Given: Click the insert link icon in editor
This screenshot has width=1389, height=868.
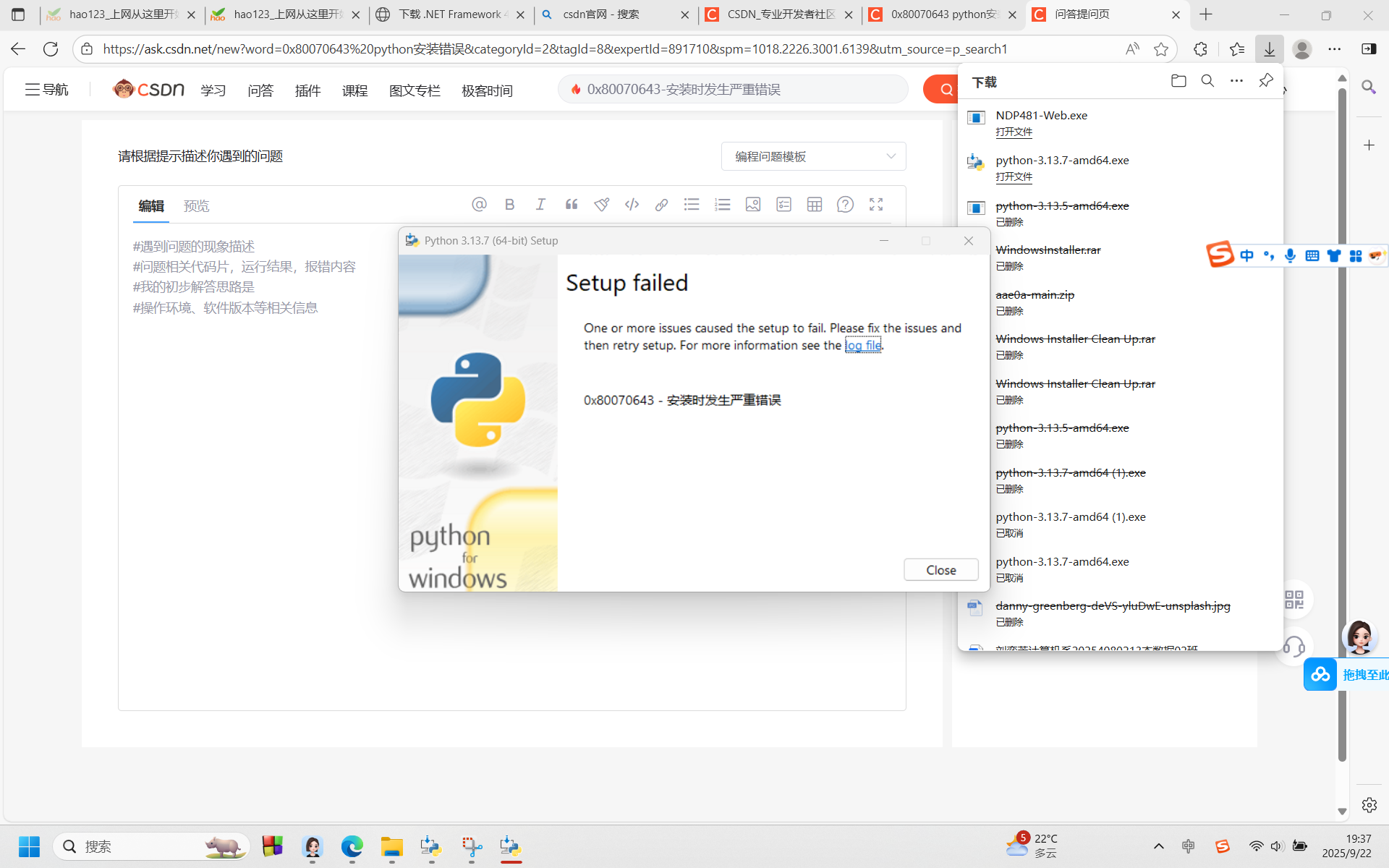Looking at the screenshot, I should pyautogui.click(x=661, y=205).
